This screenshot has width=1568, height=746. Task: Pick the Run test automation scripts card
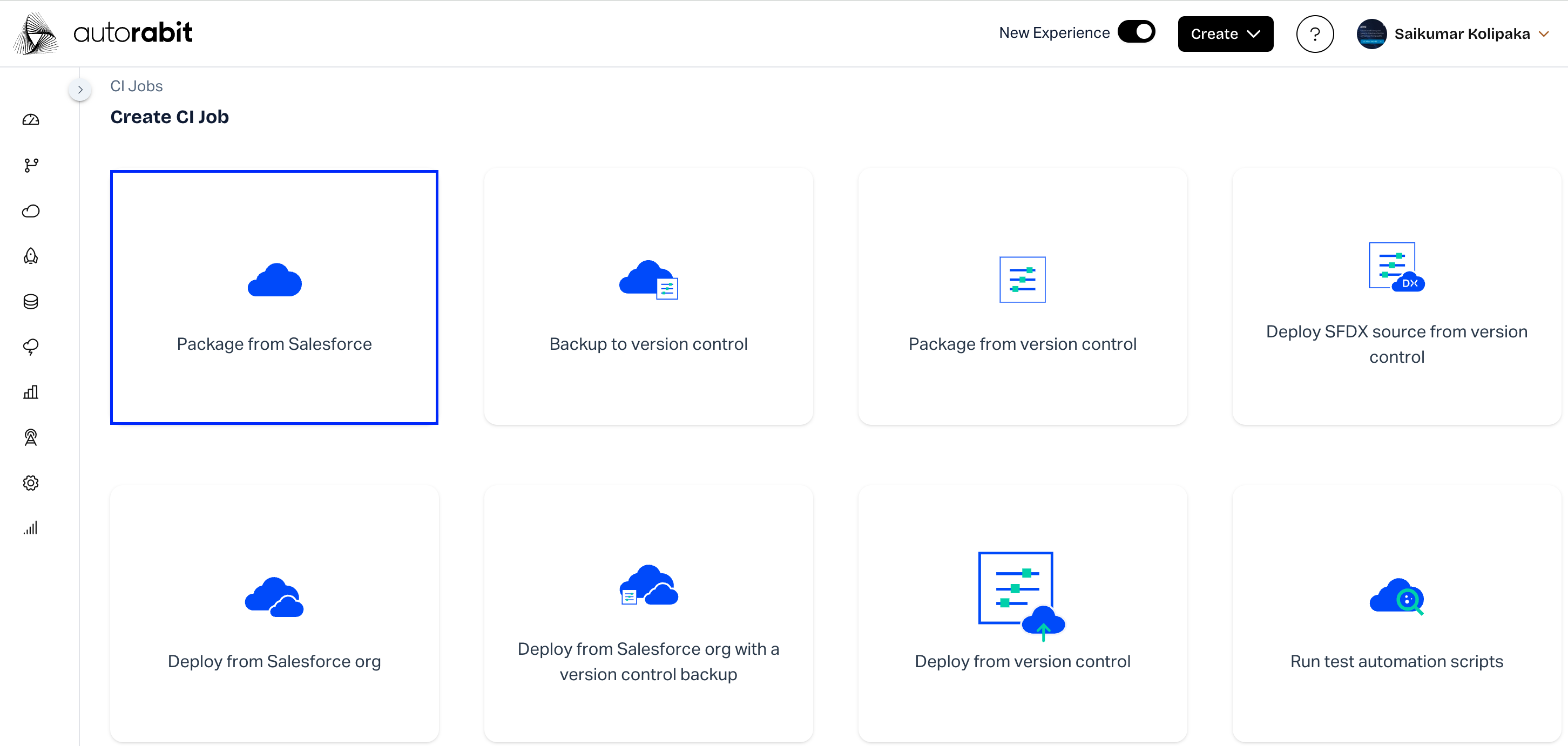1396,613
